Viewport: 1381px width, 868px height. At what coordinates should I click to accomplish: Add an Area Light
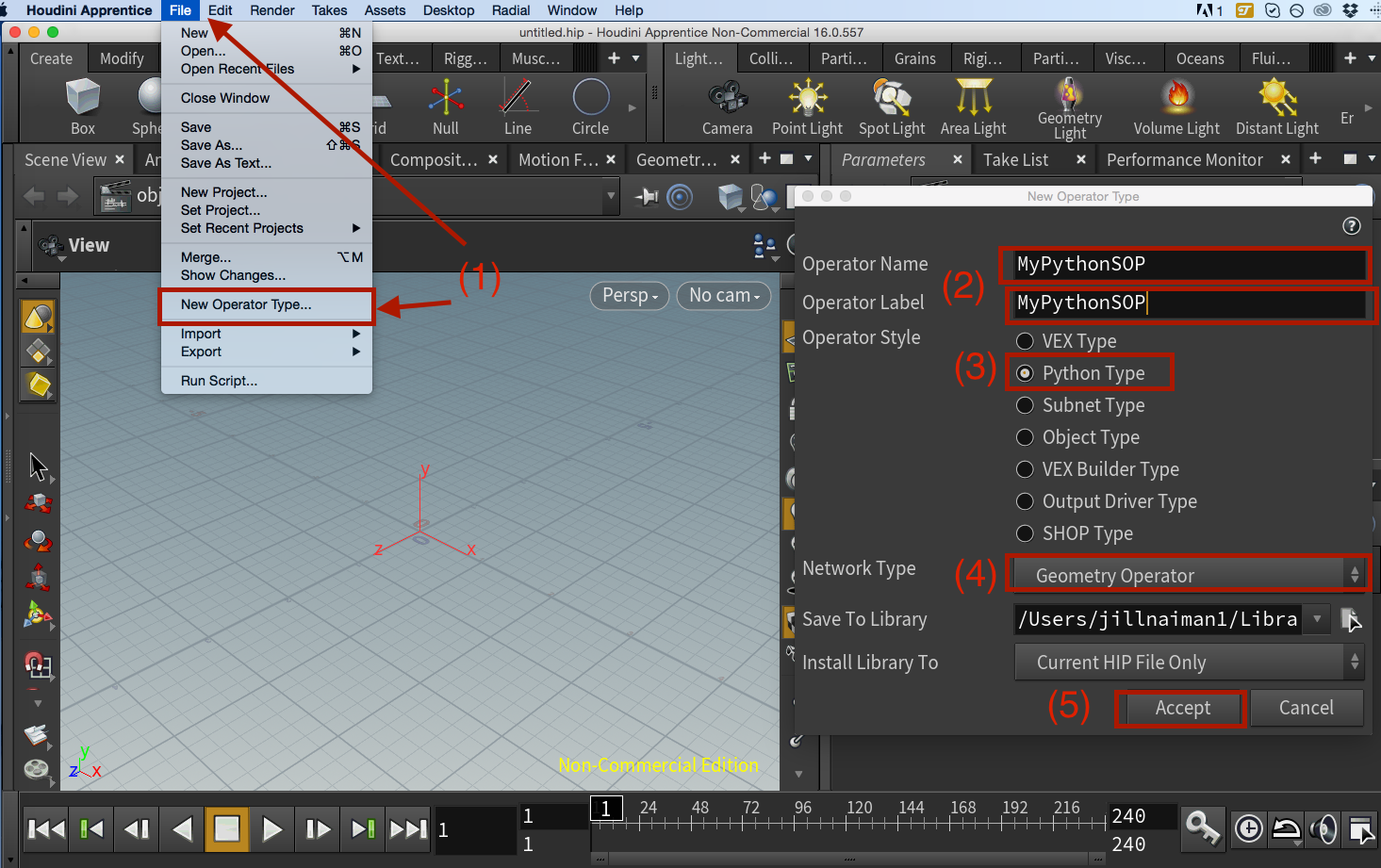(974, 107)
